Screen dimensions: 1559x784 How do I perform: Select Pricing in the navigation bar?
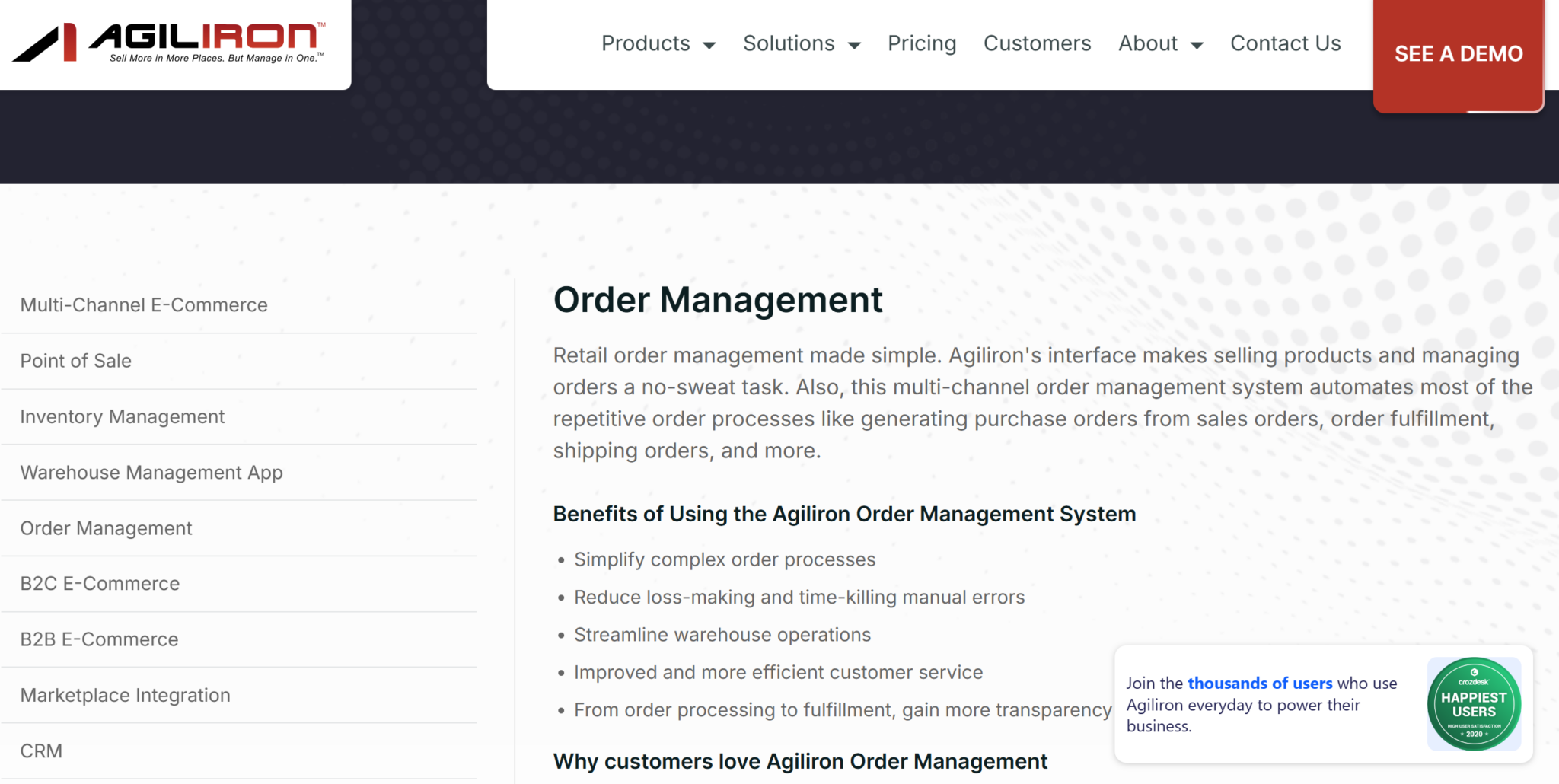(x=921, y=43)
